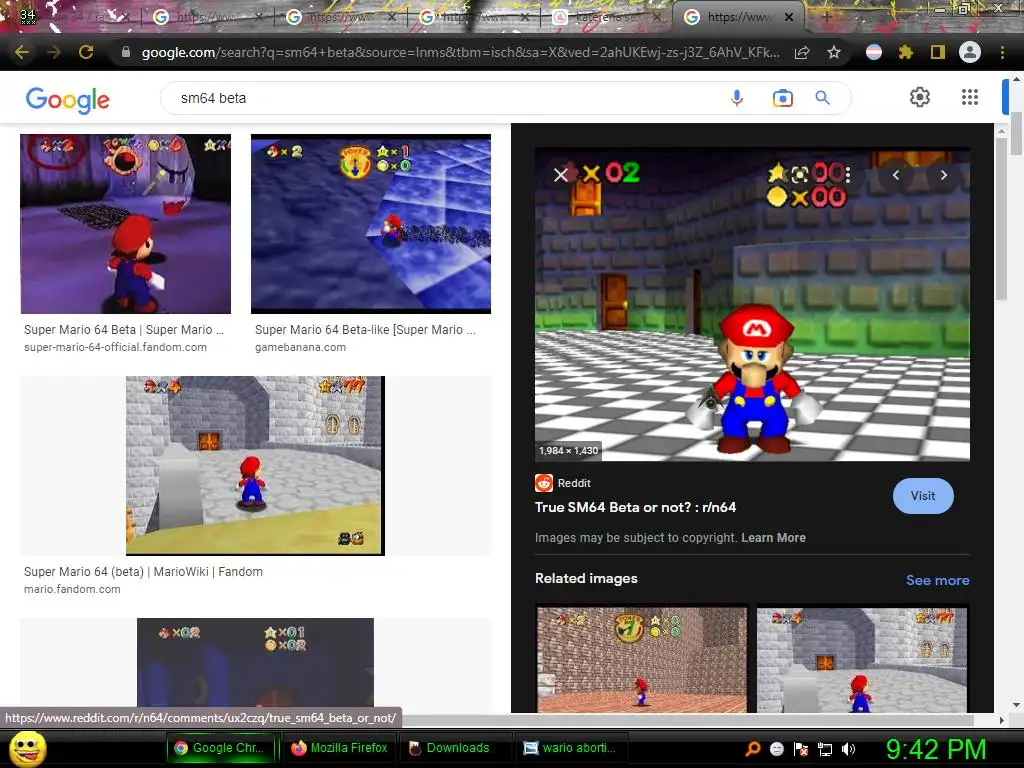Click the super-mario-64-official.fandom.com source text
1024x768 pixels.
point(115,347)
